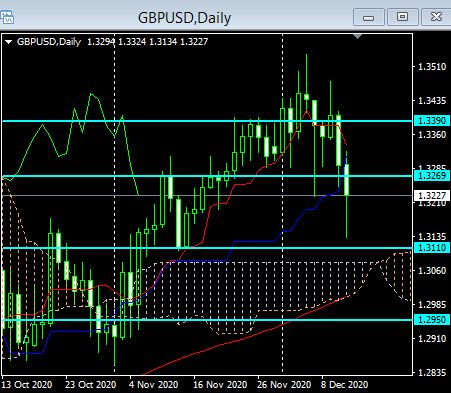Click the 1.3510 price scale label
This screenshot has height=393, width=451.
[x=432, y=67]
